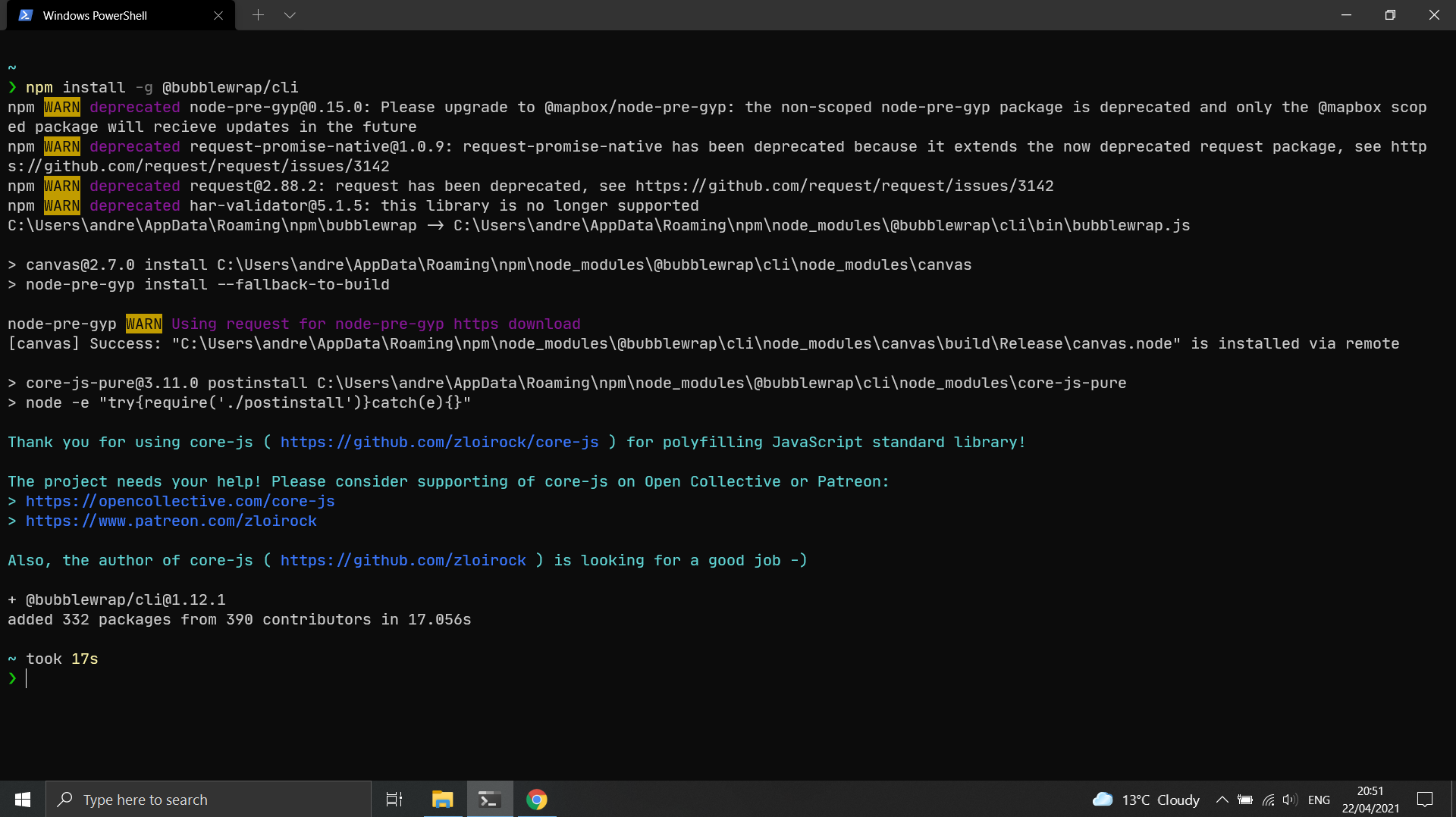Viewport: 1456px width, 817px height.
Task: Follow the Open Collective core-js link
Action: tap(180, 501)
